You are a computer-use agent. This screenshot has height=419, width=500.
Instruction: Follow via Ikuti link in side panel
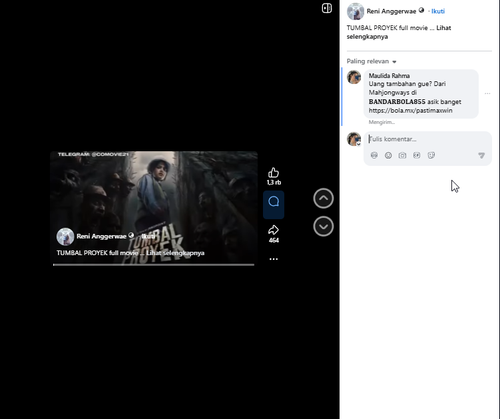tap(438, 11)
